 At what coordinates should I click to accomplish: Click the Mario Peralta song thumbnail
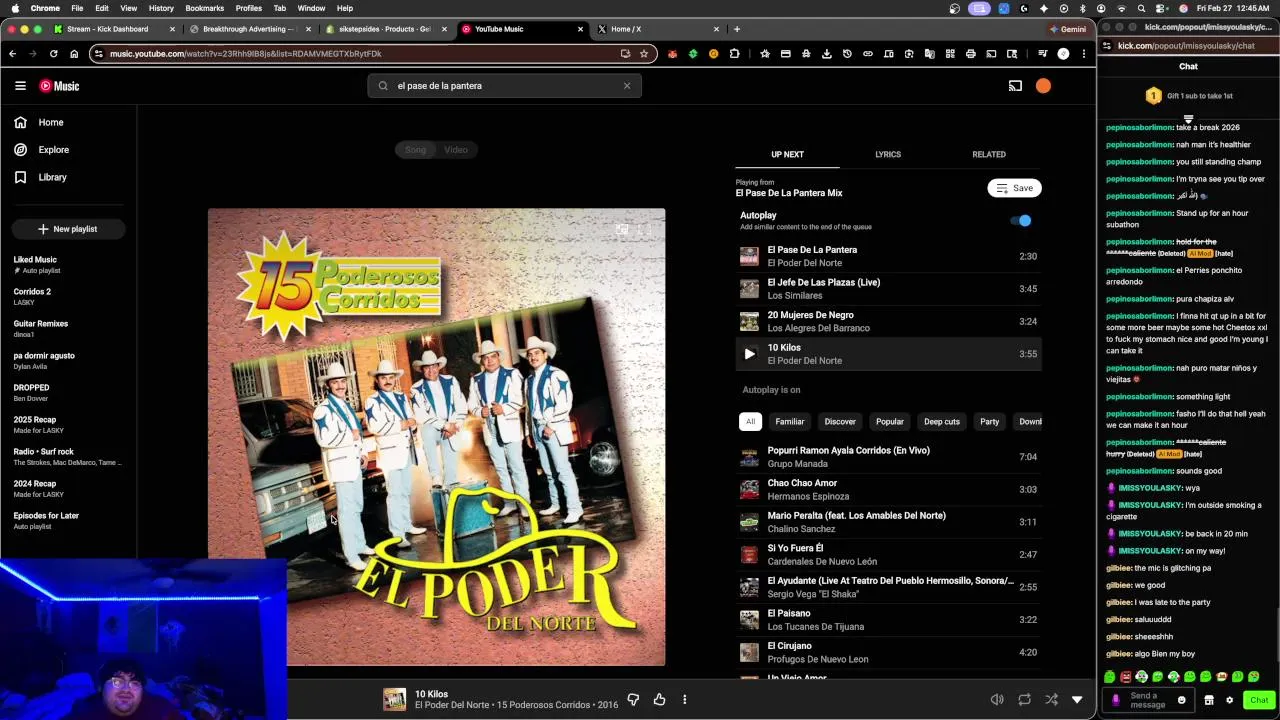click(x=749, y=522)
